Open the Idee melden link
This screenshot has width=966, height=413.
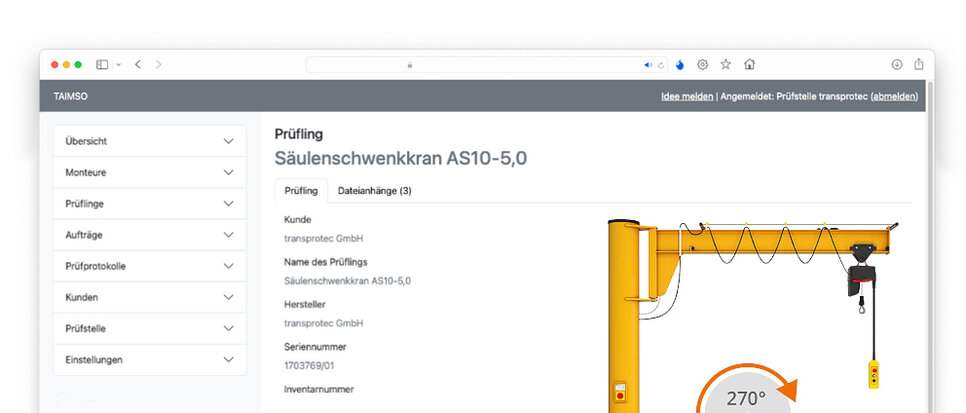tap(687, 96)
